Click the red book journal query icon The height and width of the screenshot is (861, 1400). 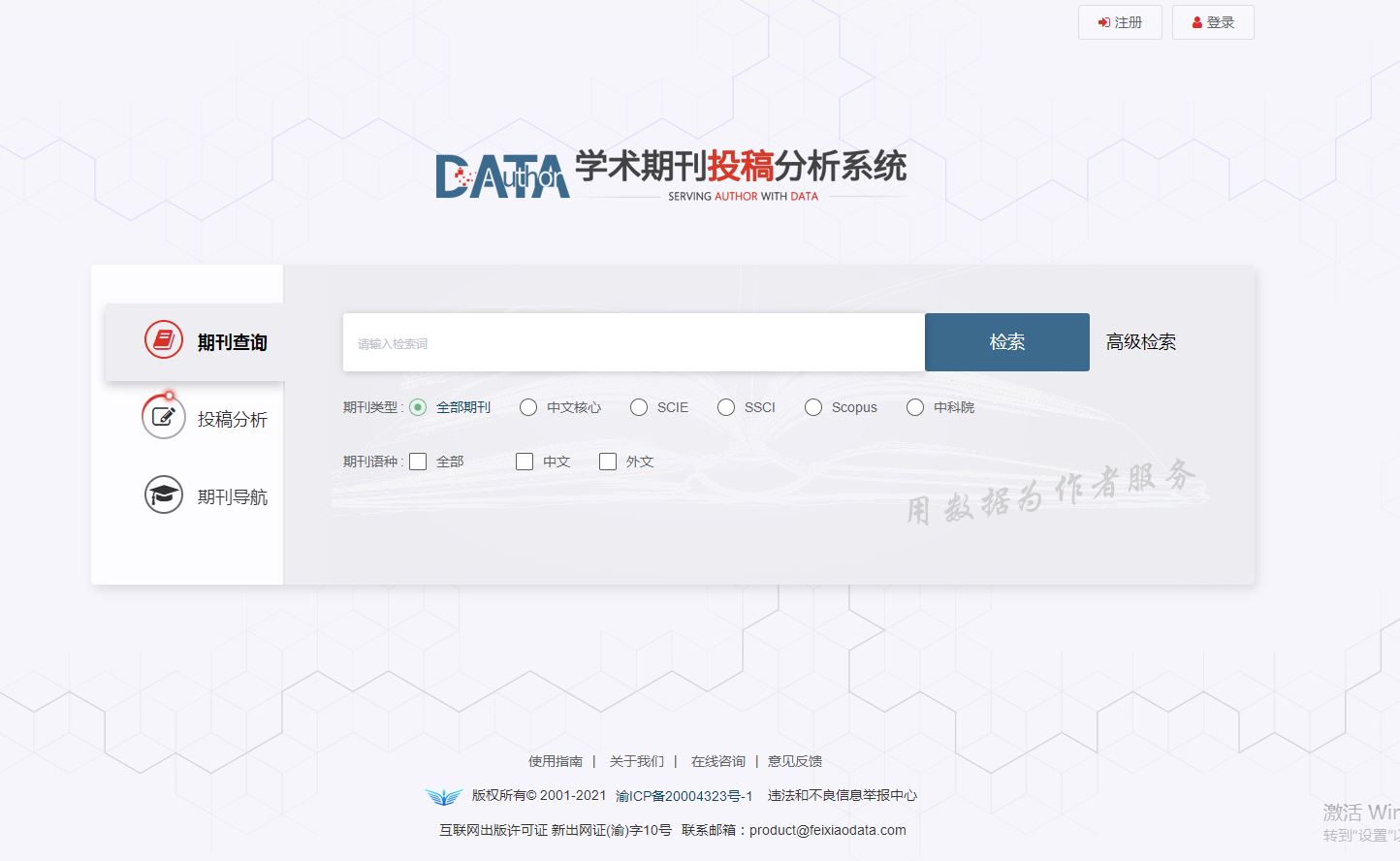coord(163,340)
